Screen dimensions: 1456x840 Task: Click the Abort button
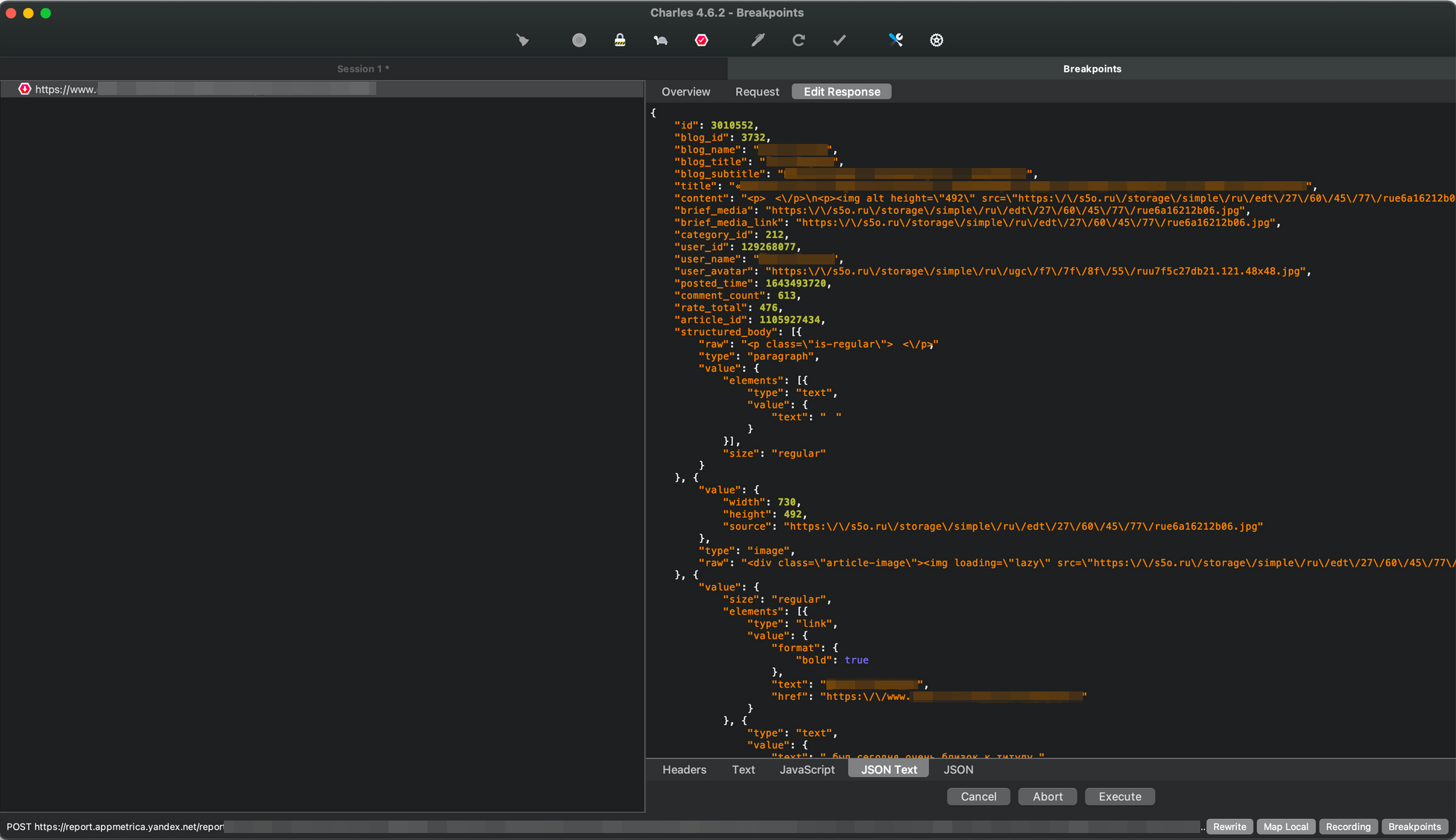(x=1047, y=796)
